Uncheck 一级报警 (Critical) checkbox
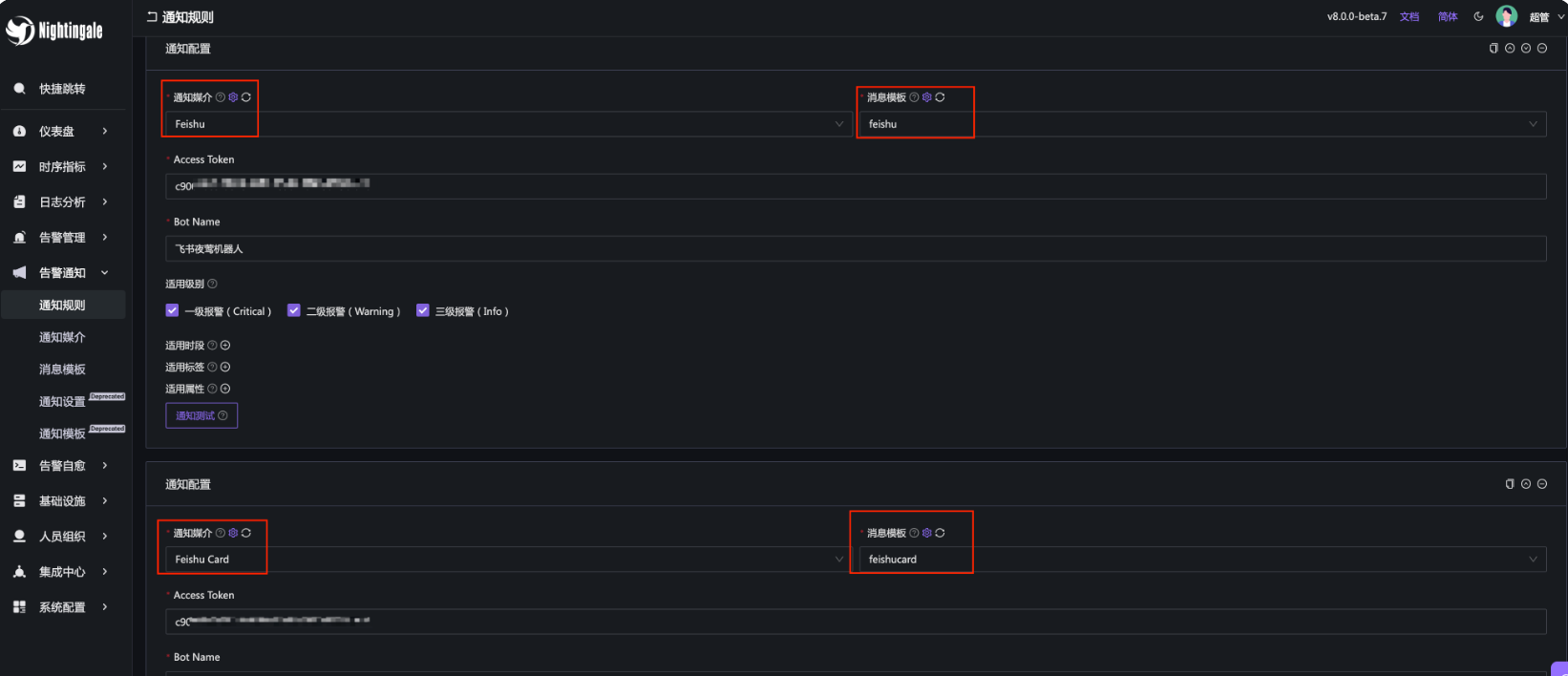Image resolution: width=1568 pixels, height=676 pixels. [x=172, y=310]
